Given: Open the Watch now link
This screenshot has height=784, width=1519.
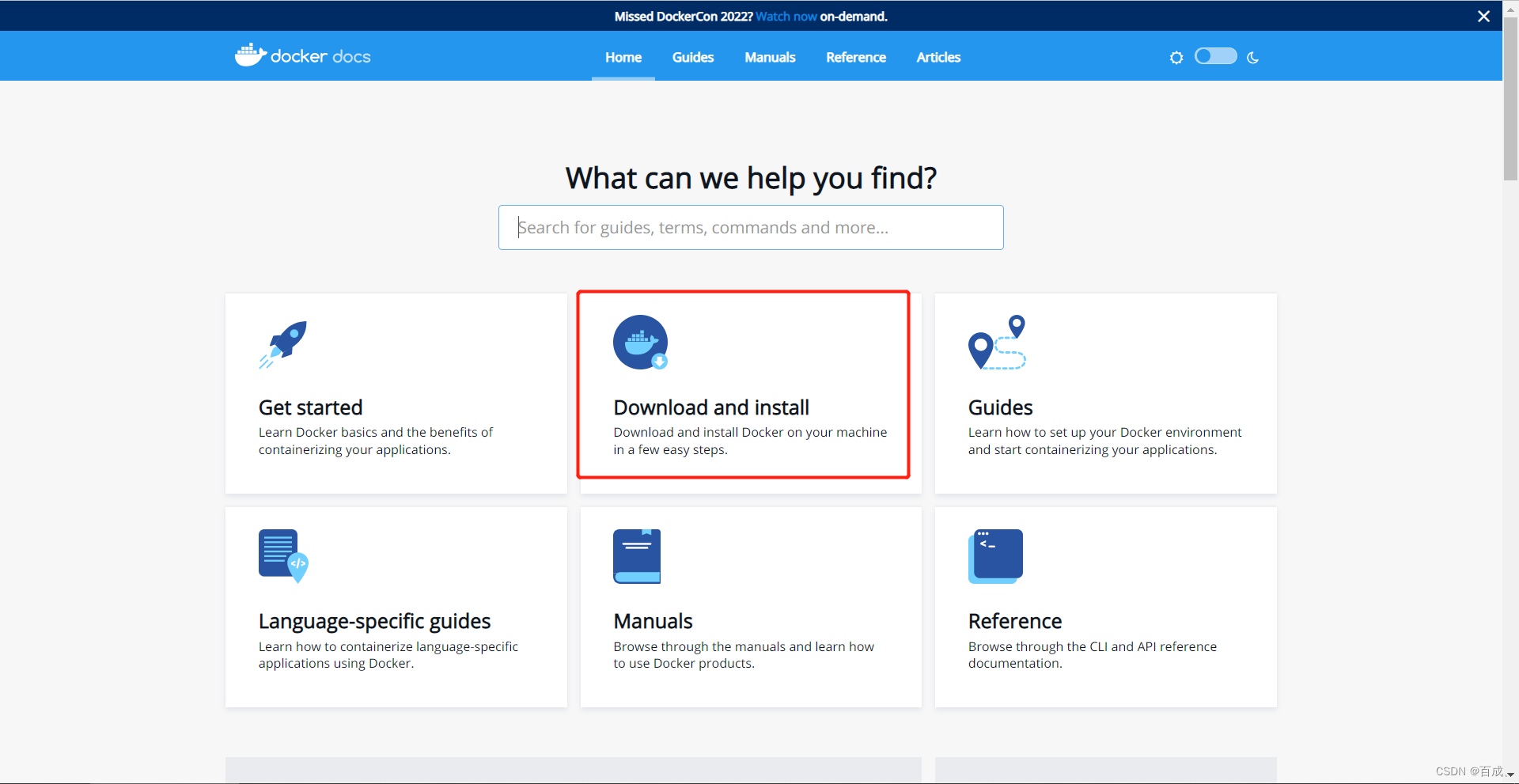Looking at the screenshot, I should tap(786, 16).
